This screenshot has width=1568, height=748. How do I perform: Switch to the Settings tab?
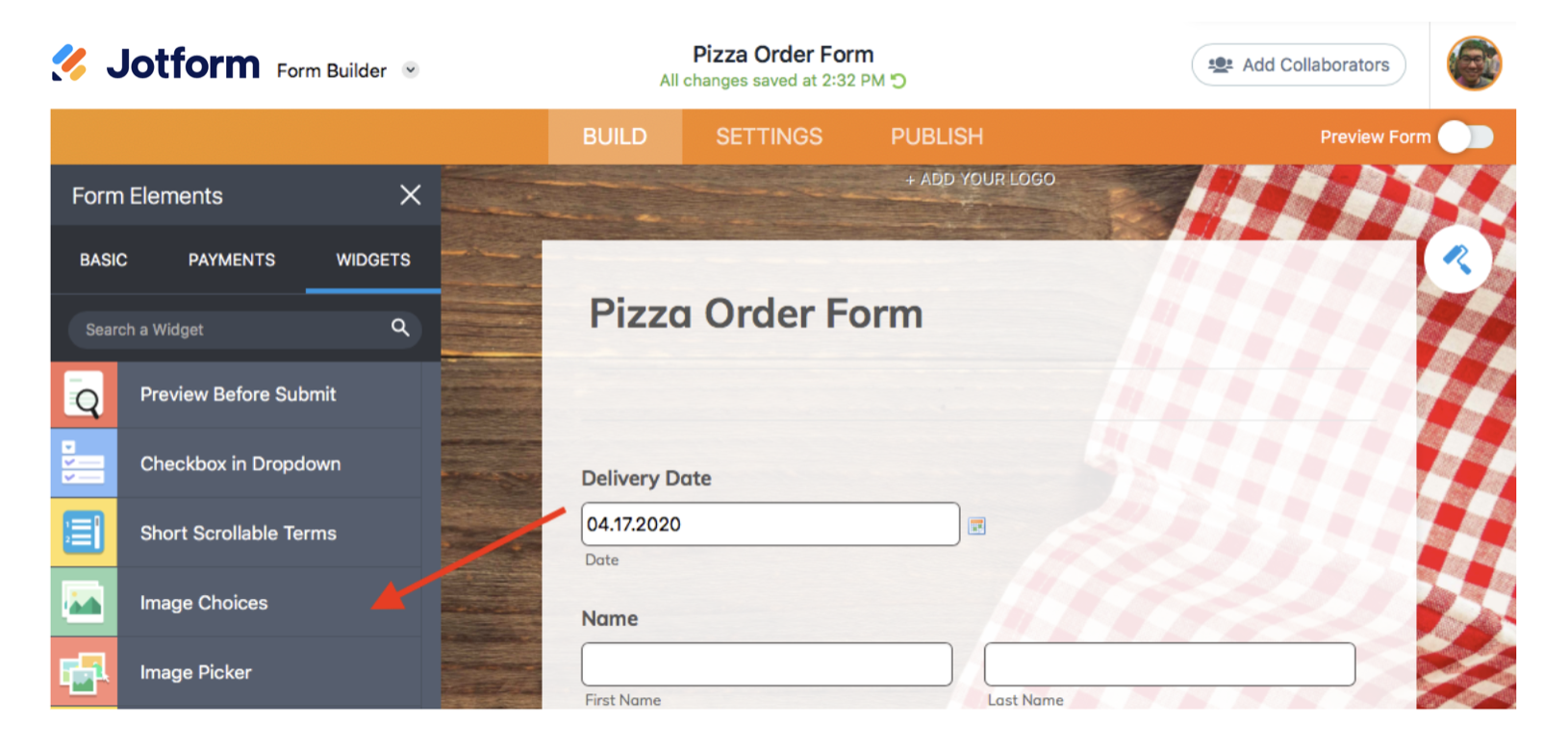pyautogui.click(x=769, y=137)
